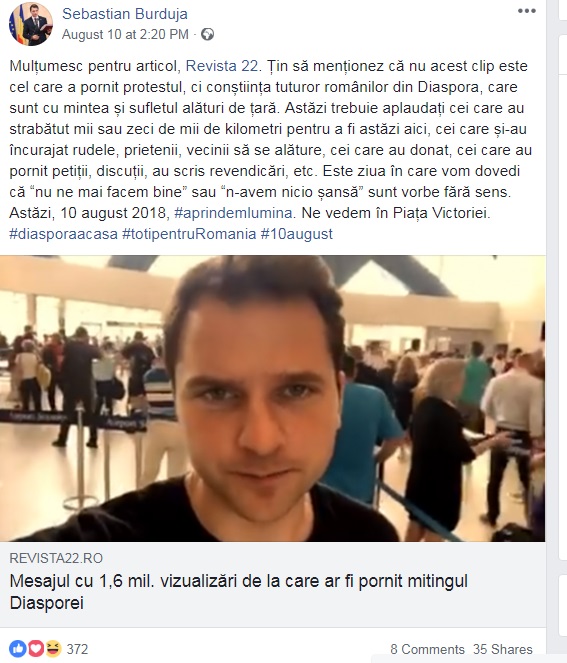Viewport: 567px width, 663px height.
Task: Open article headline Mesajul cu 1,6 mil. vizualizări
Action: tap(238, 592)
